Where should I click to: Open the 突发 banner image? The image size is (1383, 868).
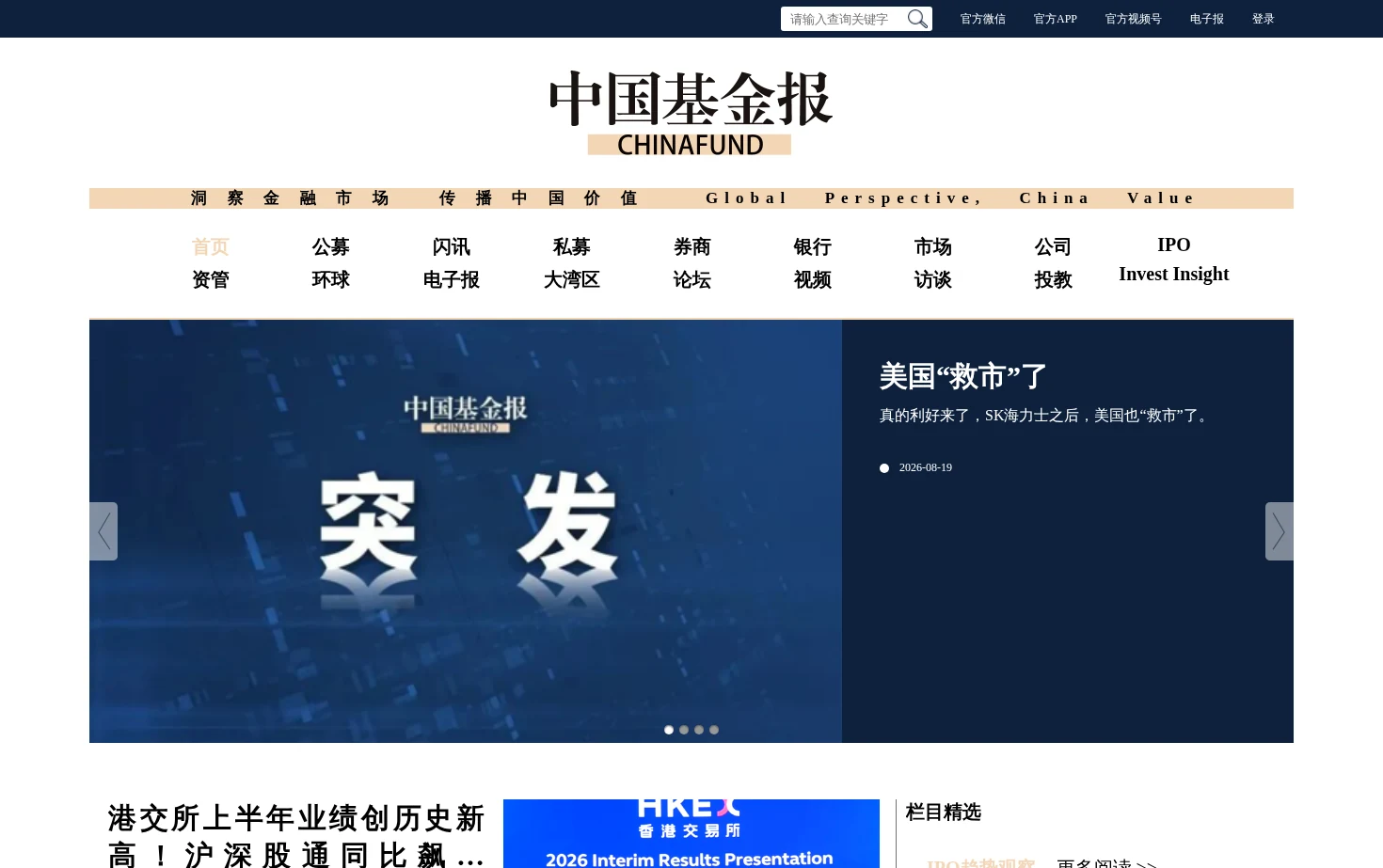click(x=466, y=531)
